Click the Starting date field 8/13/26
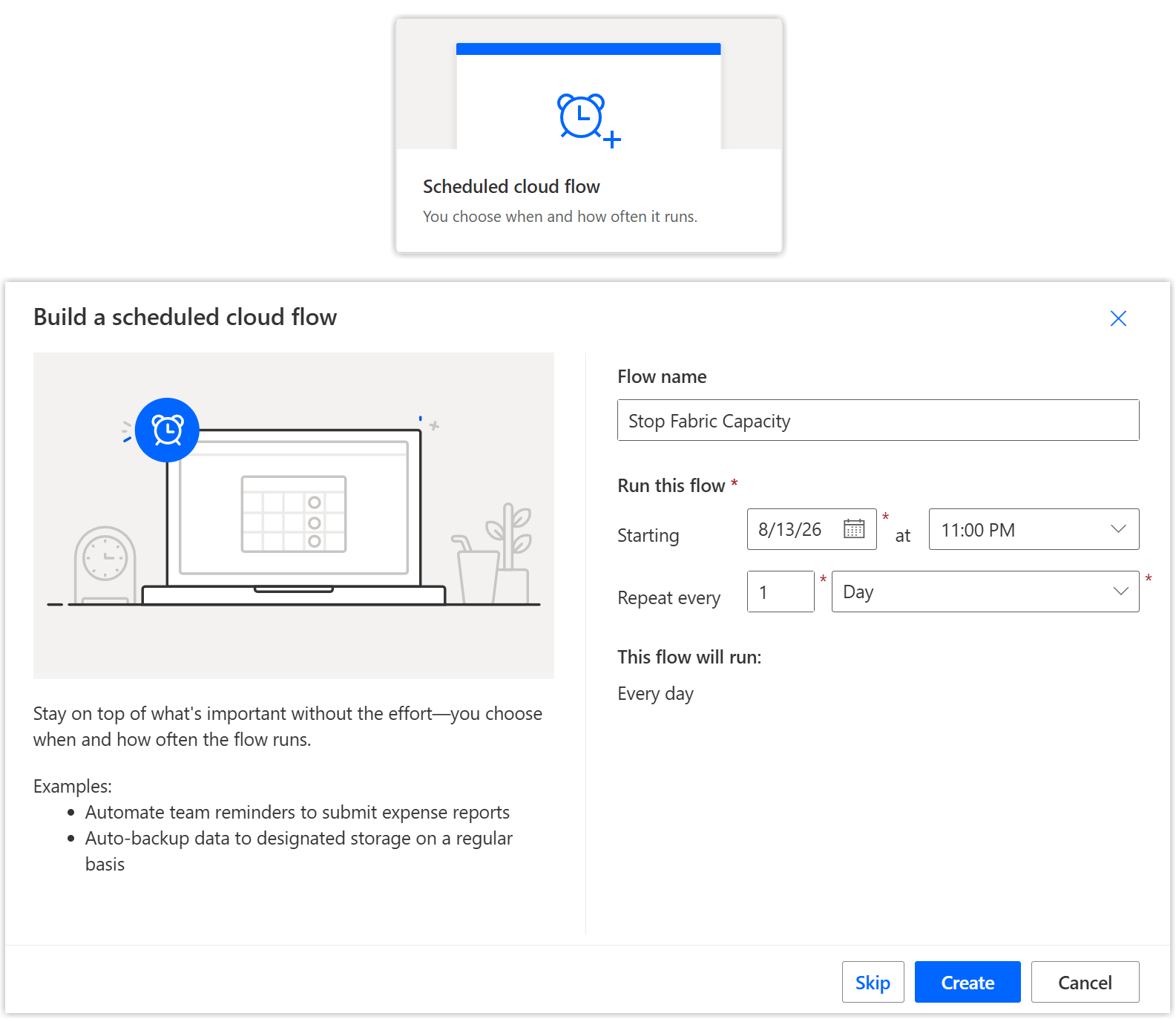The height and width of the screenshot is (1019, 1176). (812, 529)
